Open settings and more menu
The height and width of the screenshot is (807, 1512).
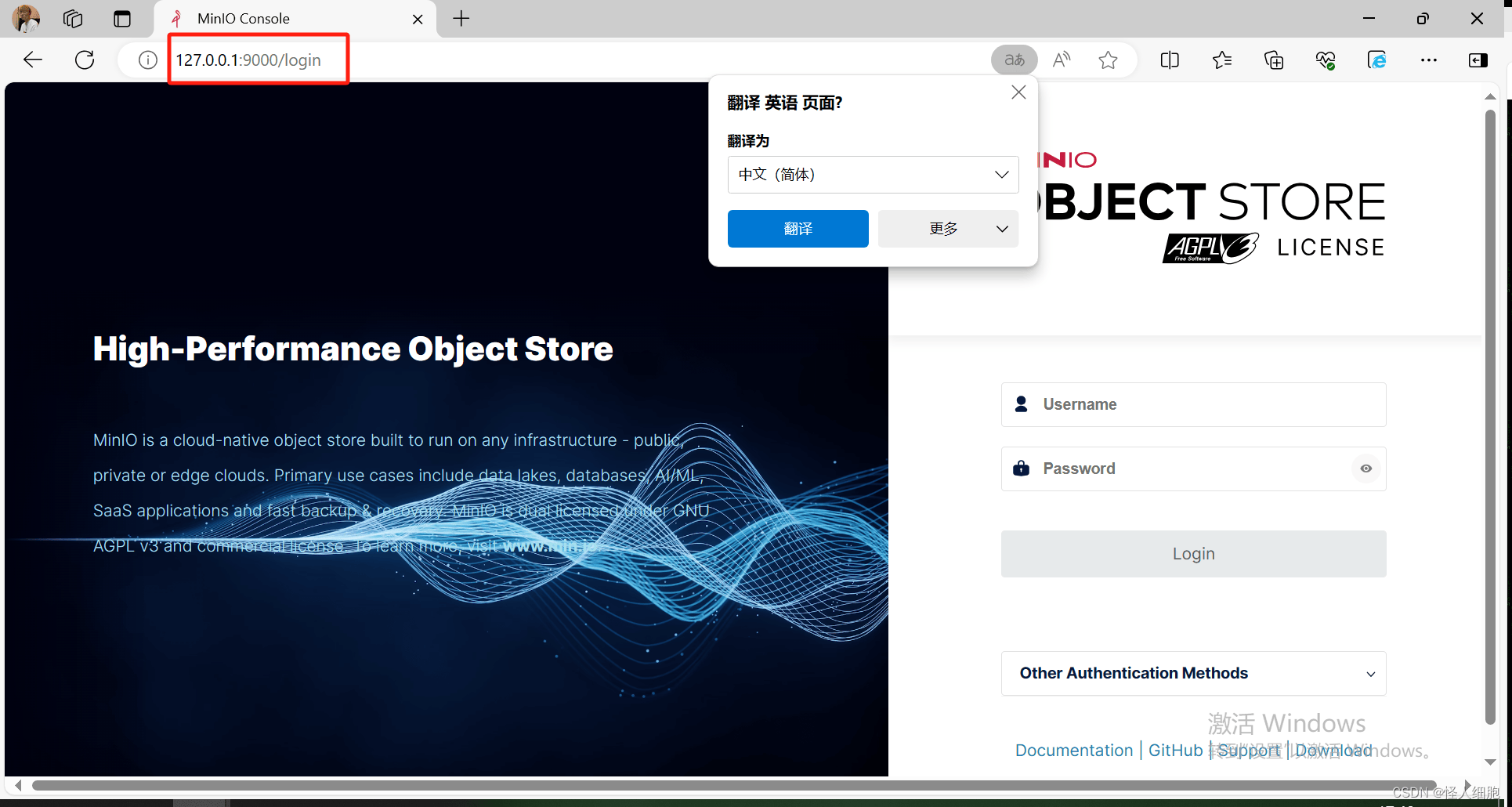coord(1429,60)
